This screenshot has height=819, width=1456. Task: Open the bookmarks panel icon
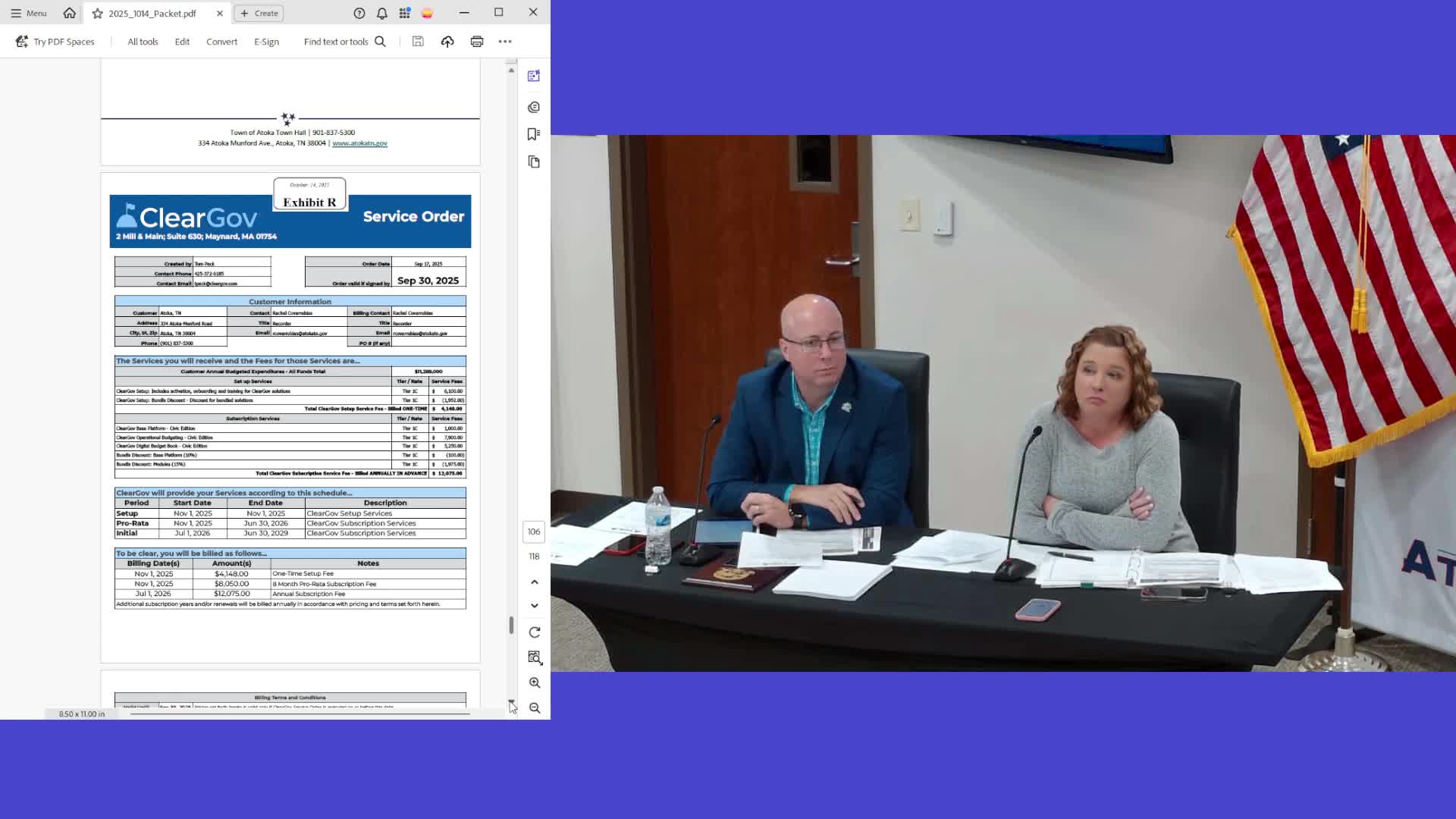[534, 134]
